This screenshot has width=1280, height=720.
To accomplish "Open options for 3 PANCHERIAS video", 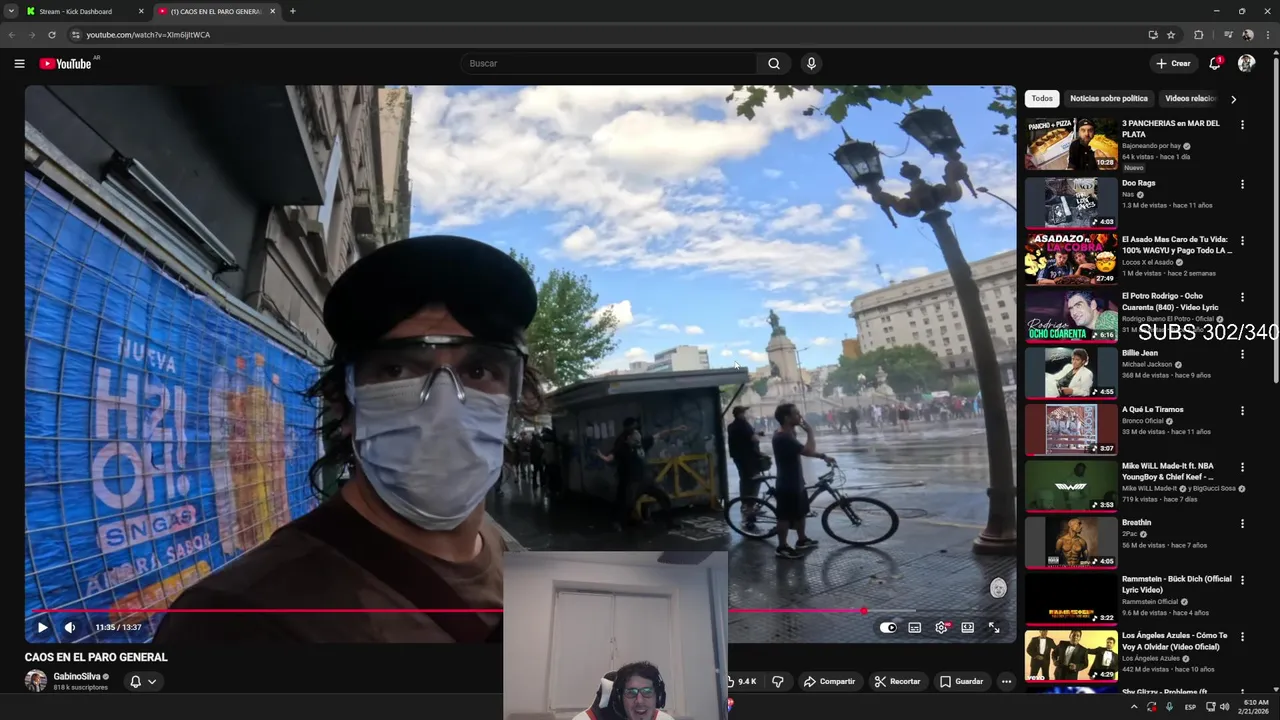I will coord(1242,125).
